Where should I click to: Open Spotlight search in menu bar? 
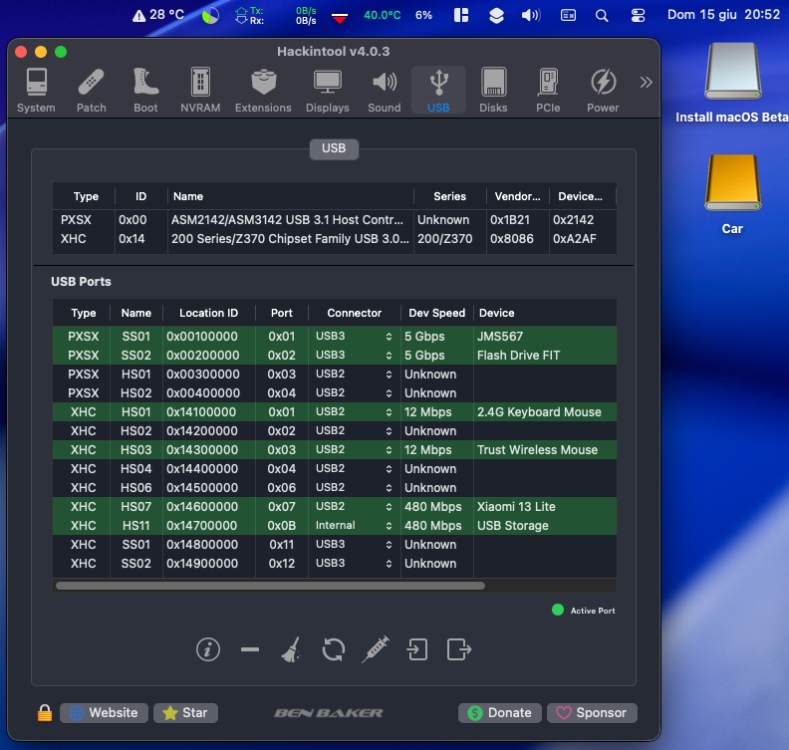point(602,15)
